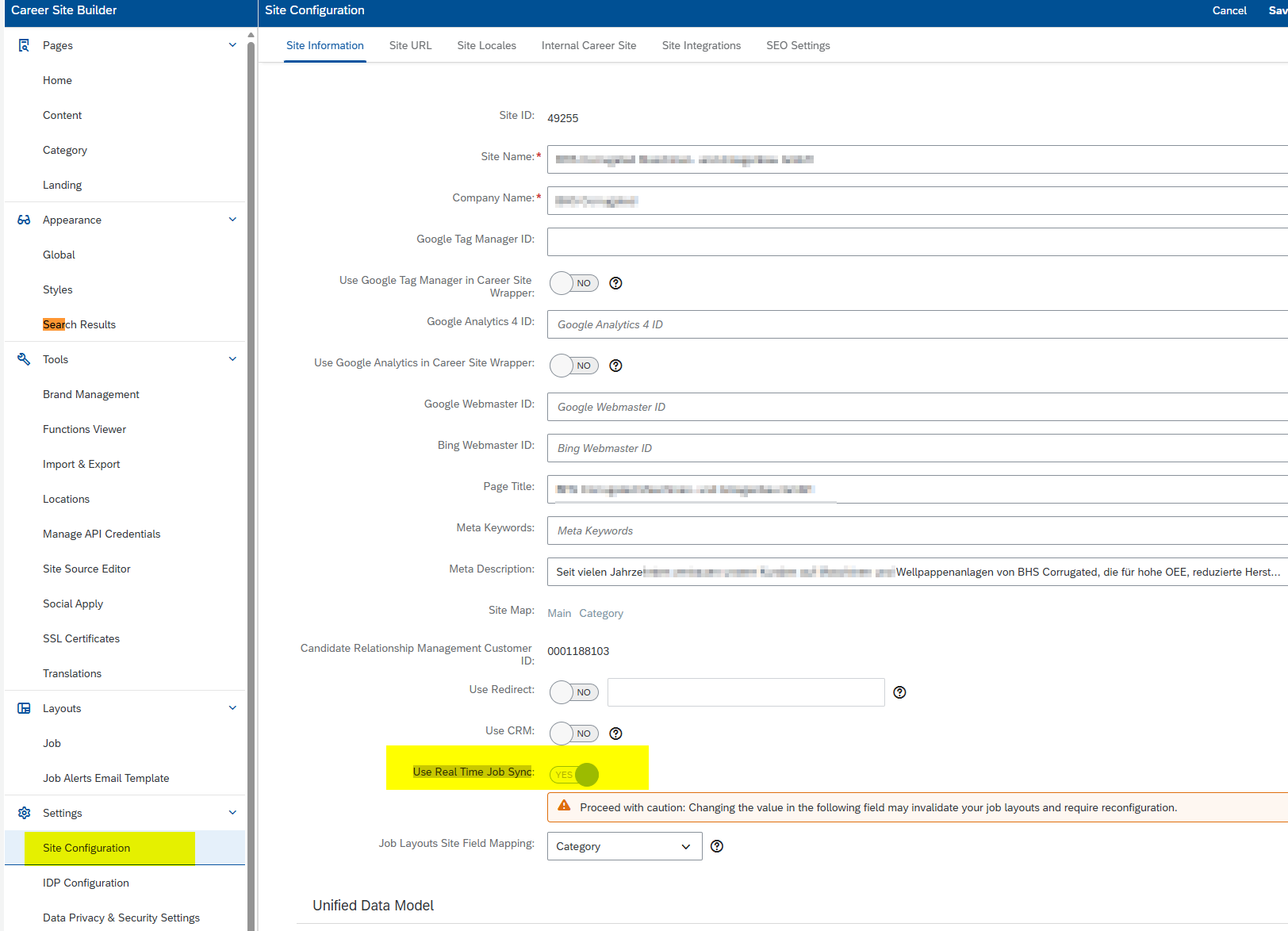This screenshot has height=931, width=1288.
Task: Enable Use Google Tag Manager in Wrapper toggle
Action: 573,283
